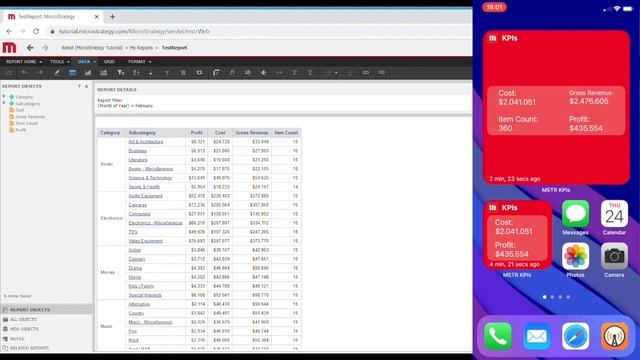The height and width of the screenshot is (360, 640).
Task: Switch to the All Objects panel tab
Action: coord(47,319)
